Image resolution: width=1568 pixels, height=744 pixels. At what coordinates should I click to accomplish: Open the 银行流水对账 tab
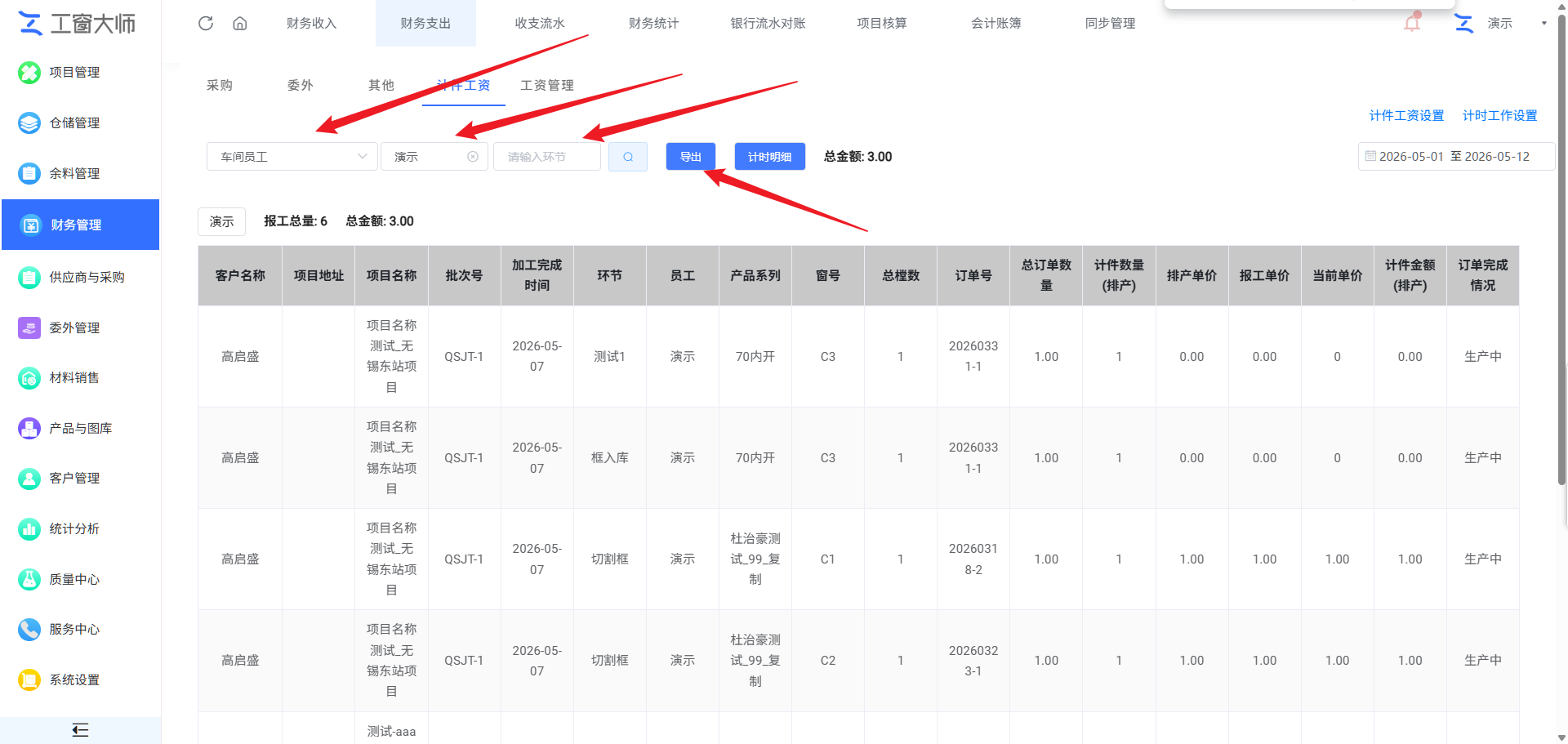point(768,23)
